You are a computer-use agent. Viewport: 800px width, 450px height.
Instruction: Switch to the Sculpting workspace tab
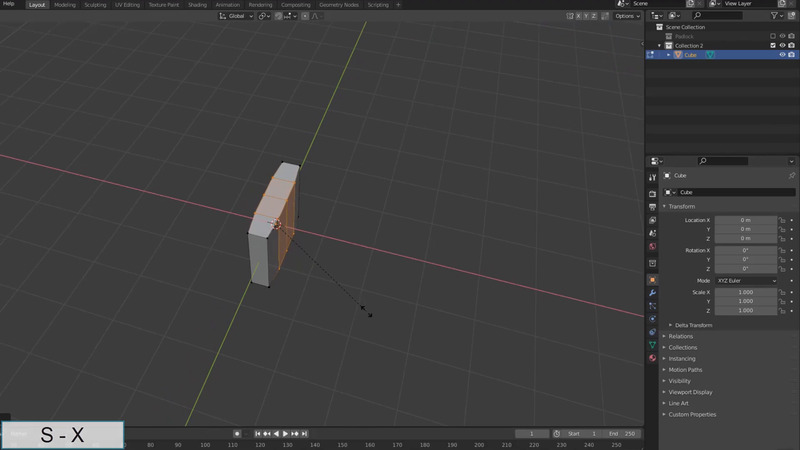(x=95, y=5)
